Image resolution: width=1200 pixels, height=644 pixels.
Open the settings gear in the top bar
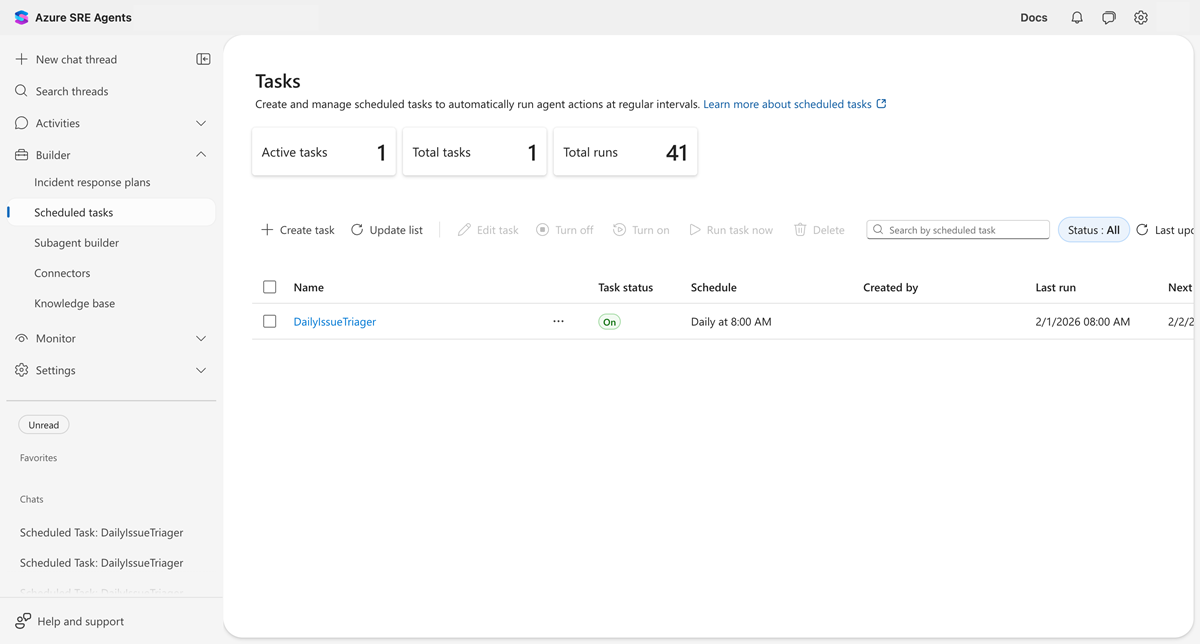[1140, 17]
